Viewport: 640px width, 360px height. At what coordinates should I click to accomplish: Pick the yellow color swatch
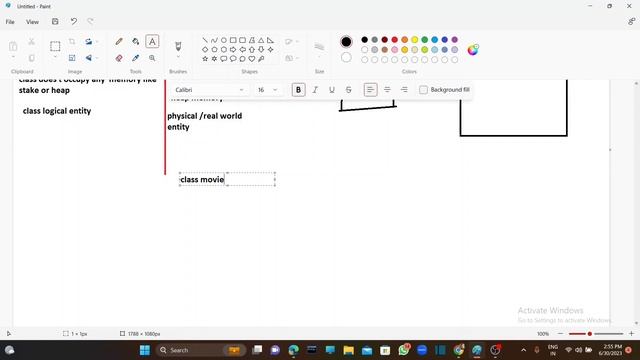click(415, 40)
